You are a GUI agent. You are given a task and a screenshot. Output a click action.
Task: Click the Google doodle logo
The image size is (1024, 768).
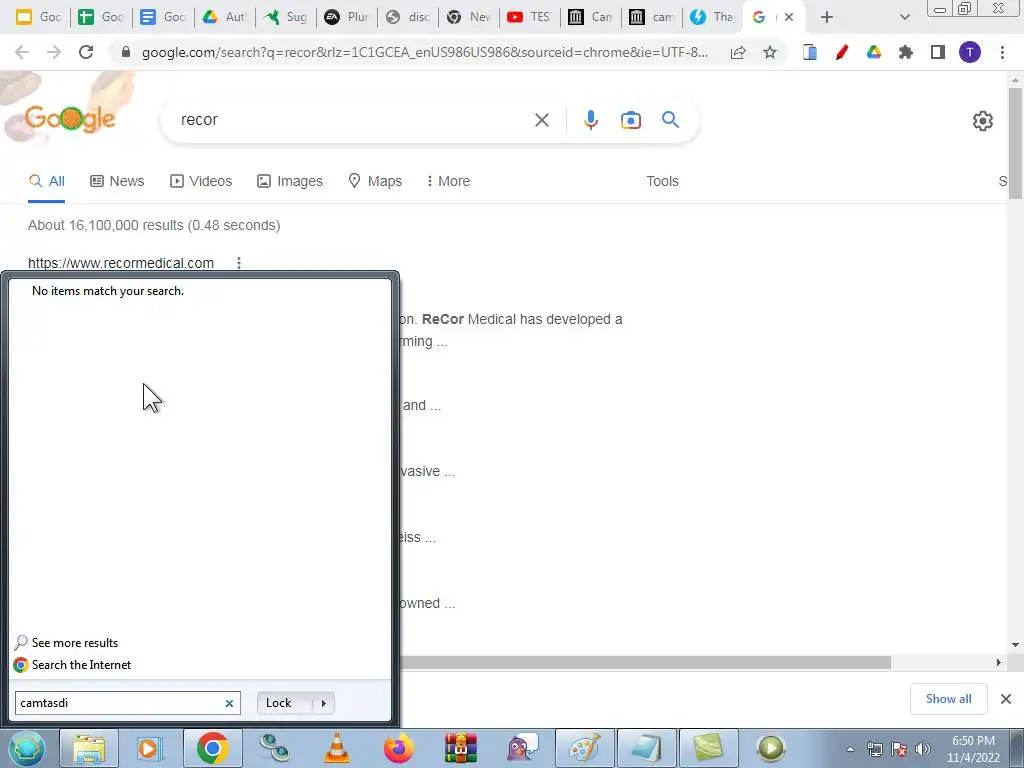pyautogui.click(x=69, y=119)
